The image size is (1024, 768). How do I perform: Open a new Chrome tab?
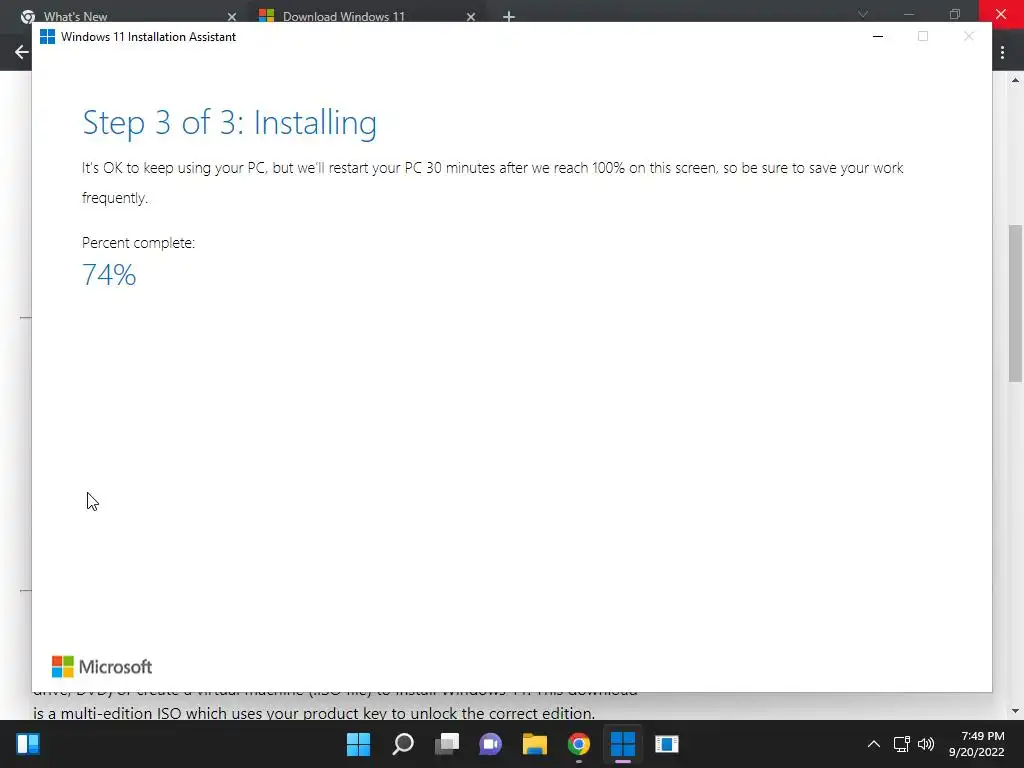pyautogui.click(x=509, y=17)
